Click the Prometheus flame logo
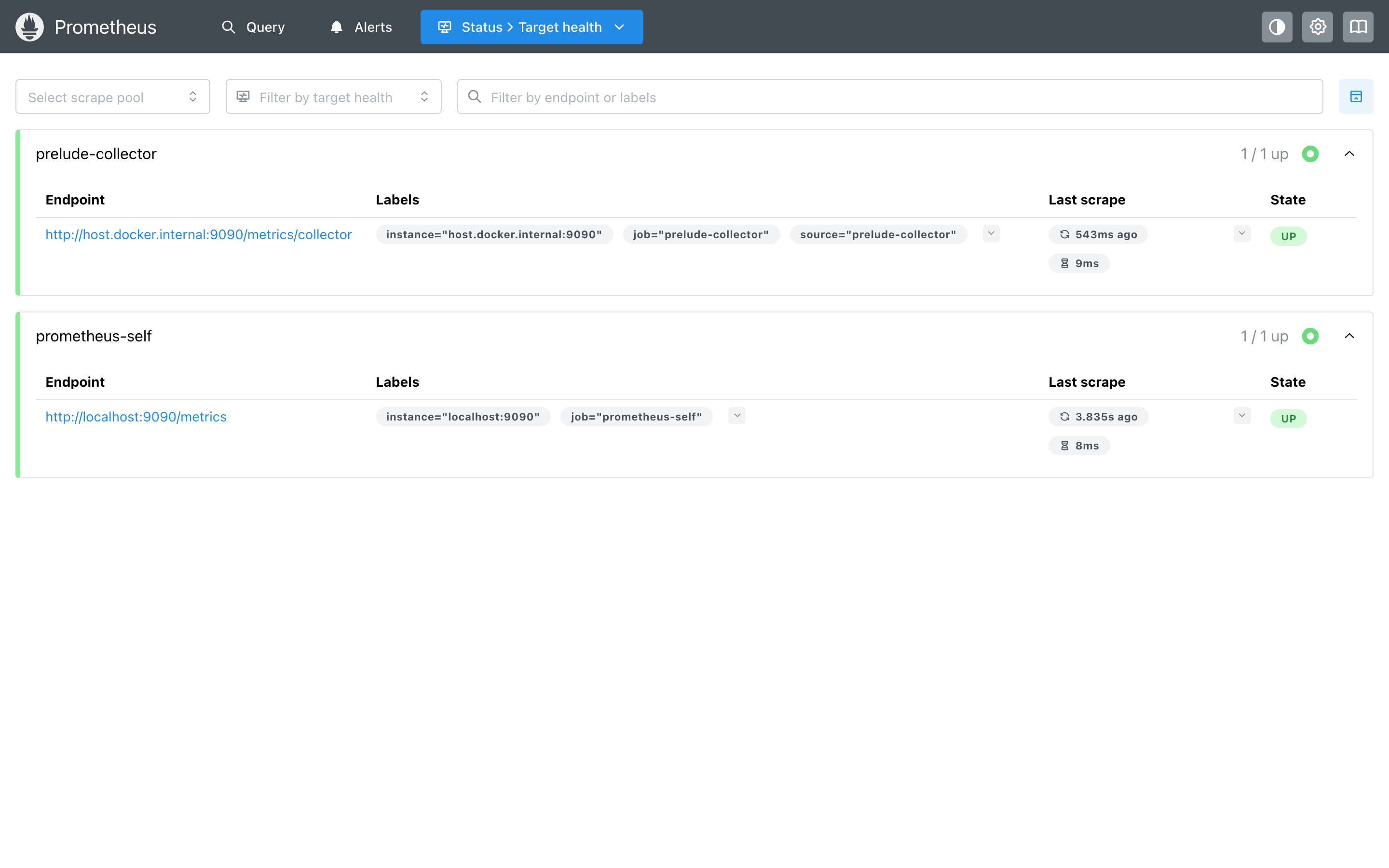The image size is (1389, 868). [30, 27]
